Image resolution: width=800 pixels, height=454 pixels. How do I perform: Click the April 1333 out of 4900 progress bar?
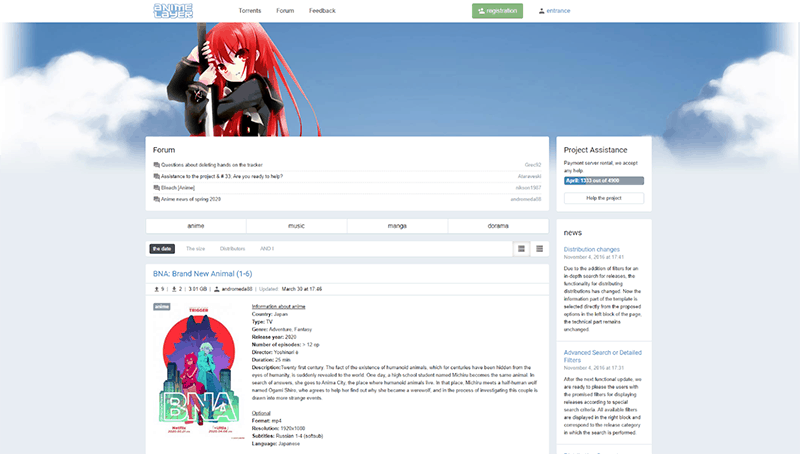coord(604,181)
